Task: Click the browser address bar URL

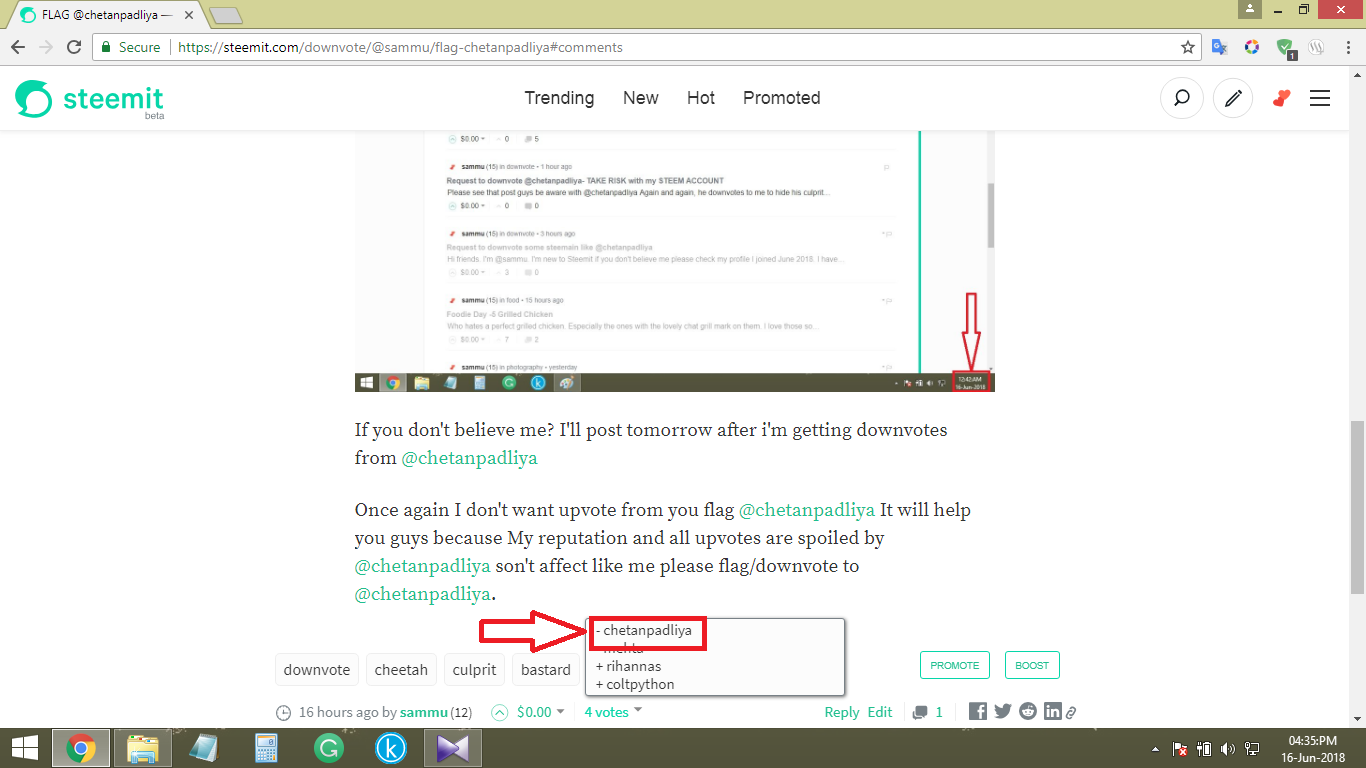Action: (x=400, y=47)
